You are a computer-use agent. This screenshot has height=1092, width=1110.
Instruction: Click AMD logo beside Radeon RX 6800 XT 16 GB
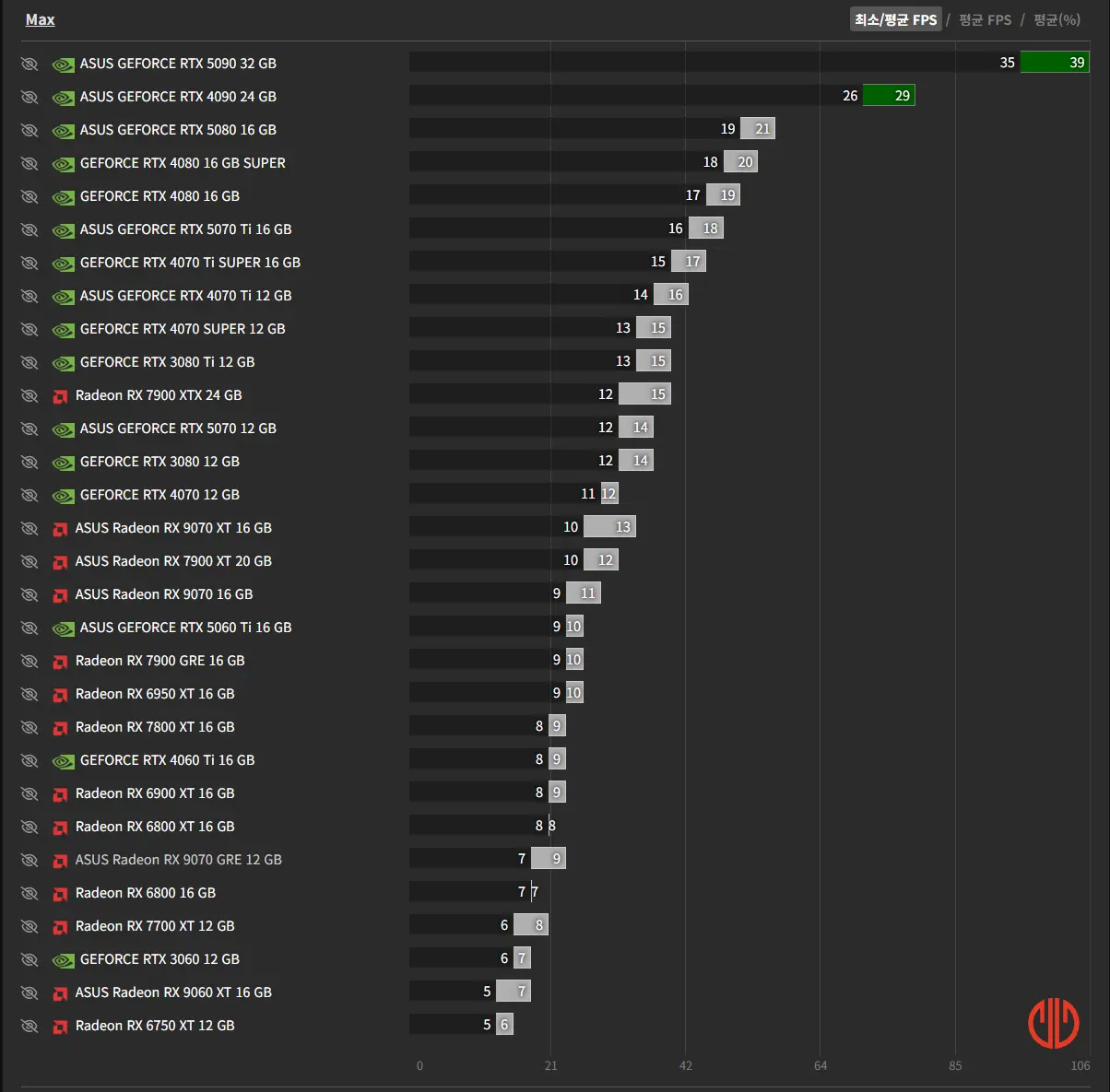60,828
